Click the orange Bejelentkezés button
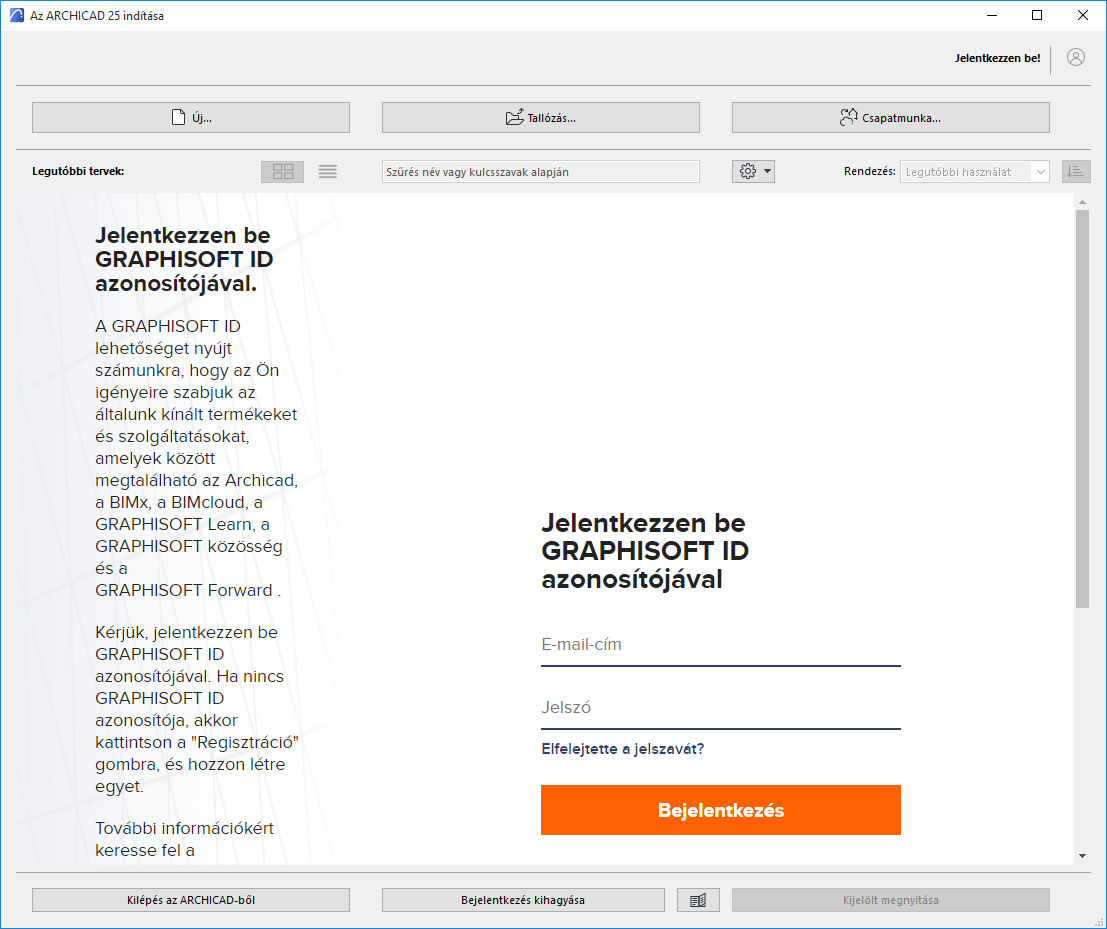This screenshot has height=929, width=1107. (x=721, y=810)
